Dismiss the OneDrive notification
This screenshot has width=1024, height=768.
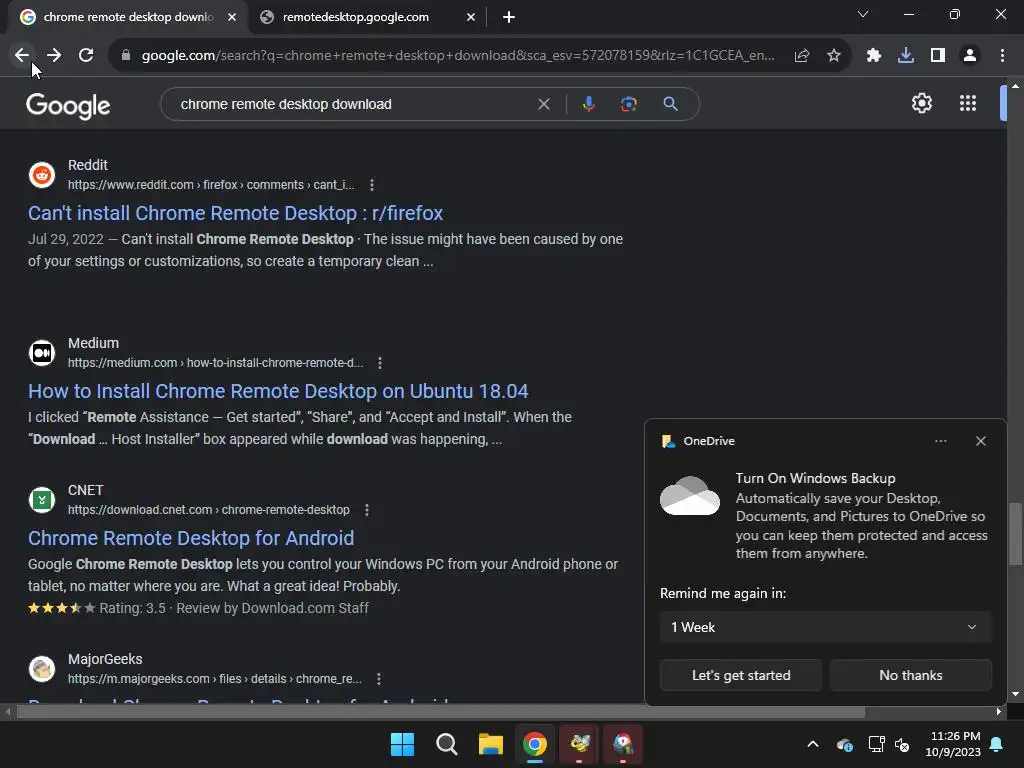tap(980, 441)
